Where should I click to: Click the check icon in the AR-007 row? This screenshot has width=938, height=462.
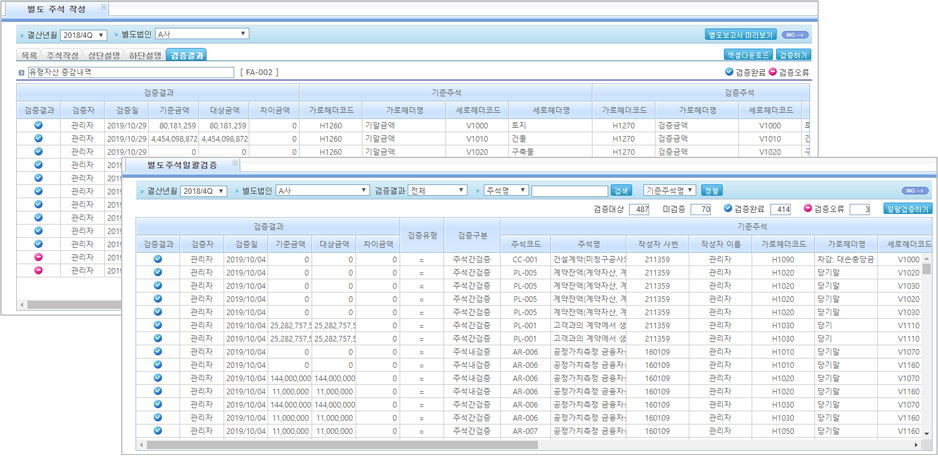pyautogui.click(x=158, y=430)
